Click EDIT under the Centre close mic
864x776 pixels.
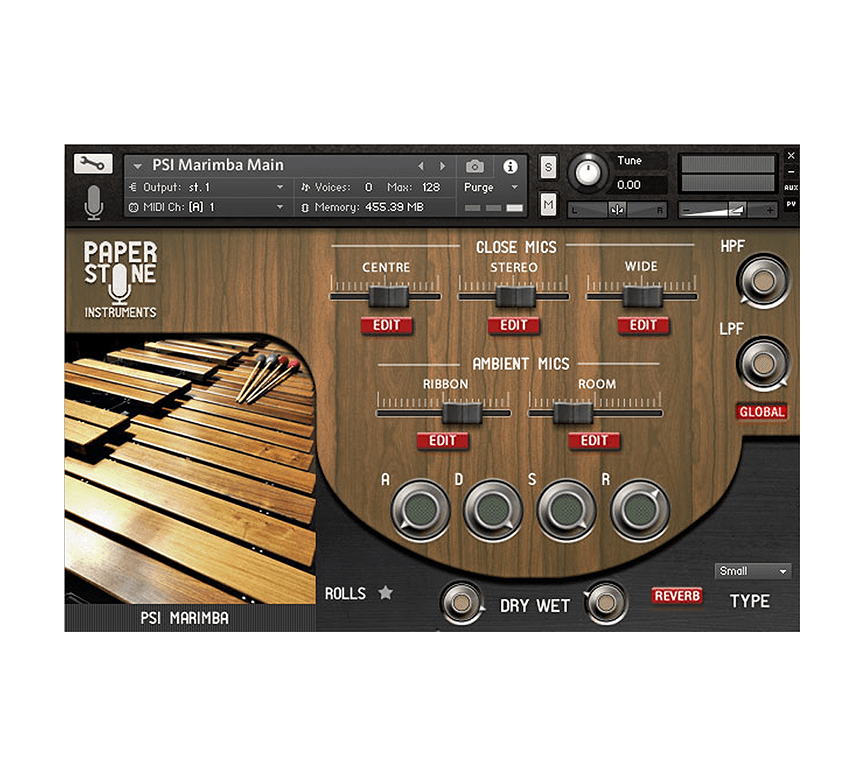click(386, 325)
